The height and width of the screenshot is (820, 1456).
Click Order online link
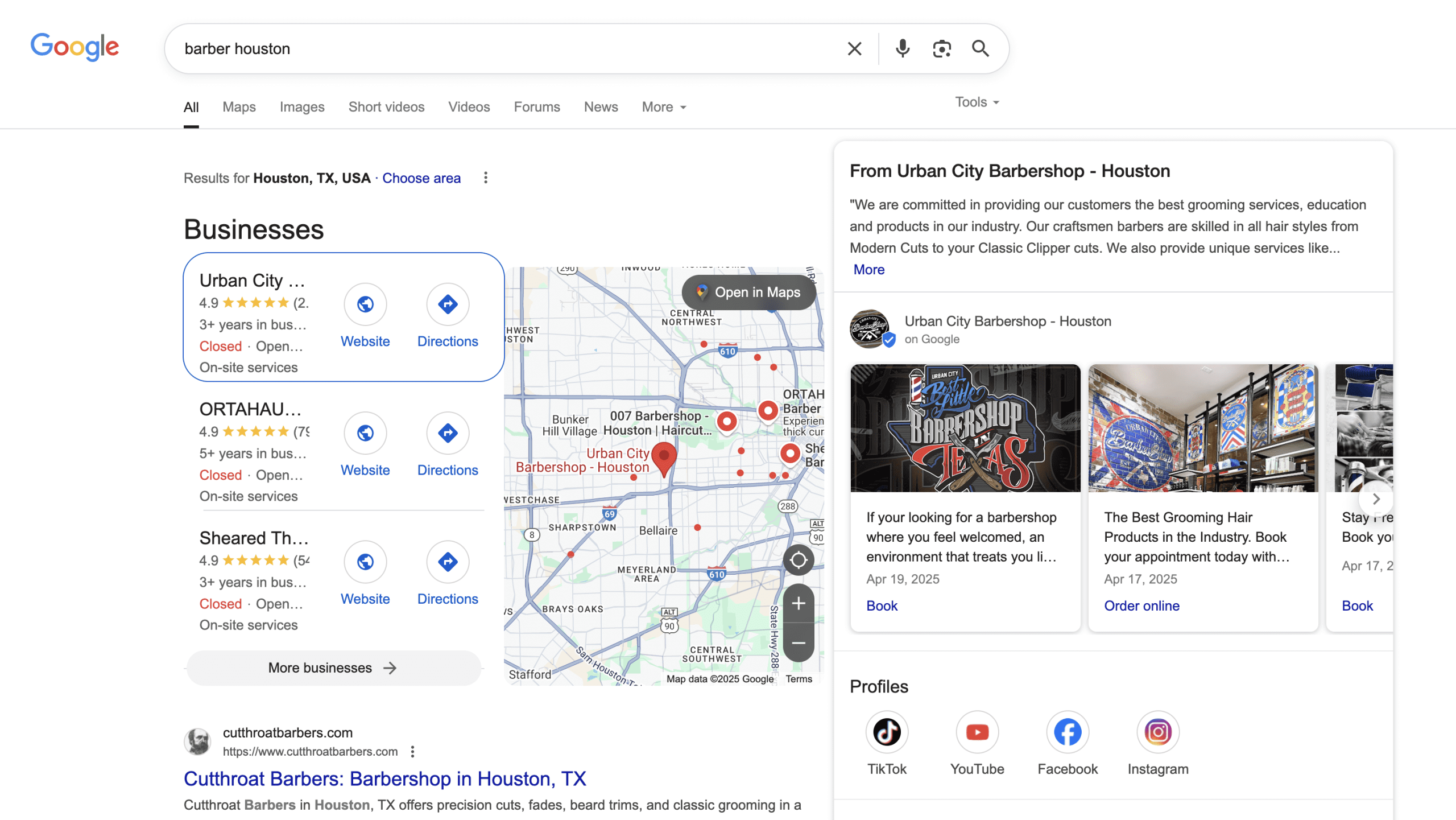point(1141,606)
